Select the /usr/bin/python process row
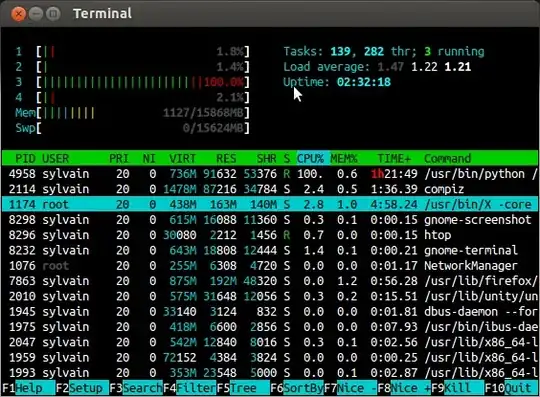The width and height of the screenshot is (540, 397). tap(270, 174)
